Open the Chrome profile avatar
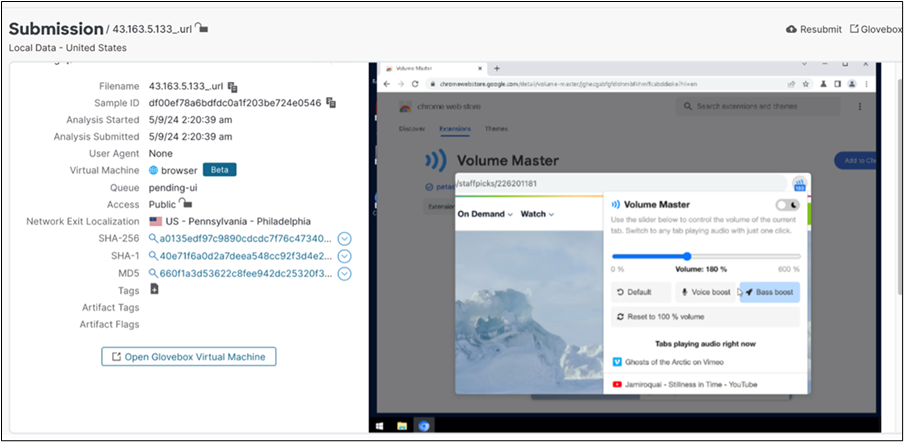 852,84
